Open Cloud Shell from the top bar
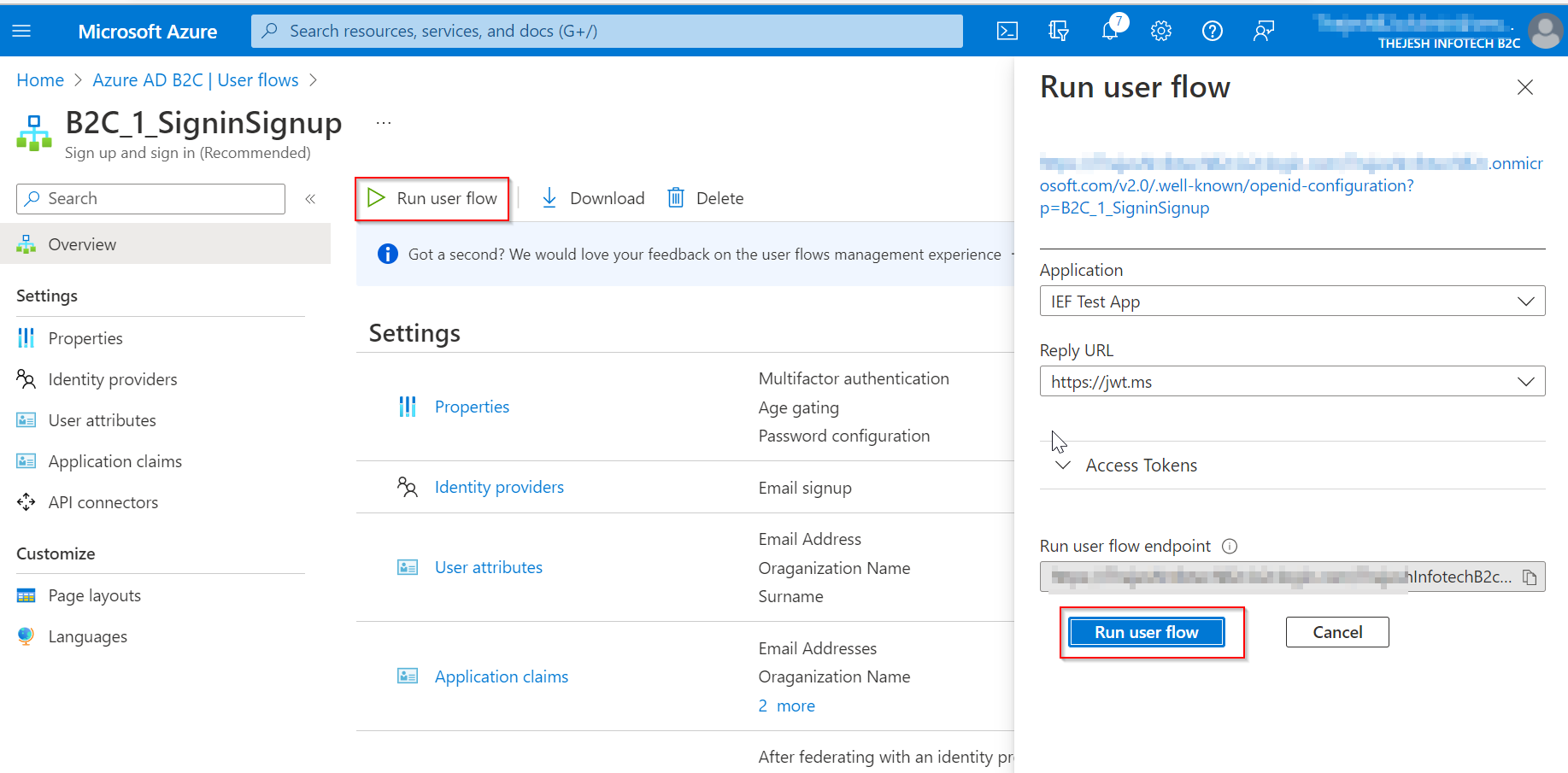The image size is (1568, 773). coord(1007,32)
